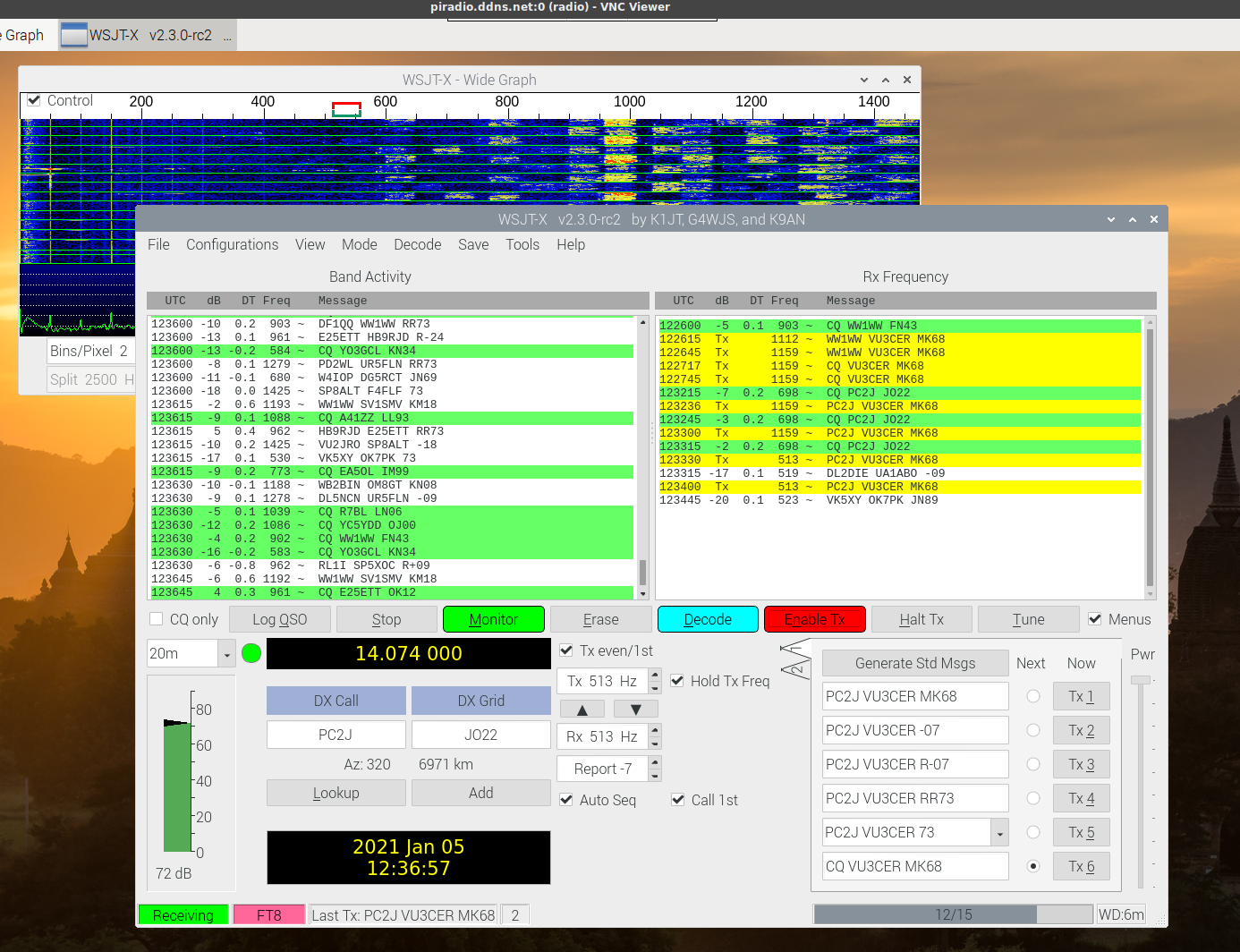Click the Erase button
1240x952 pixels.
point(601,619)
